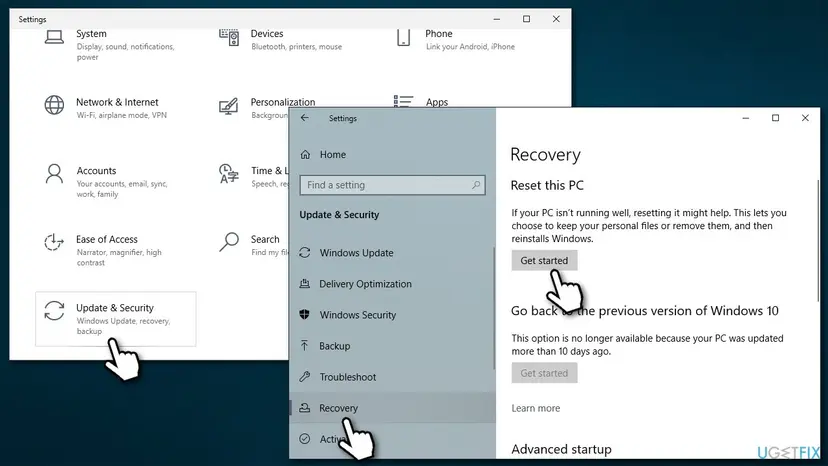The height and width of the screenshot is (466, 828).
Task: Open Ease of Access icon
Action: coord(54,243)
